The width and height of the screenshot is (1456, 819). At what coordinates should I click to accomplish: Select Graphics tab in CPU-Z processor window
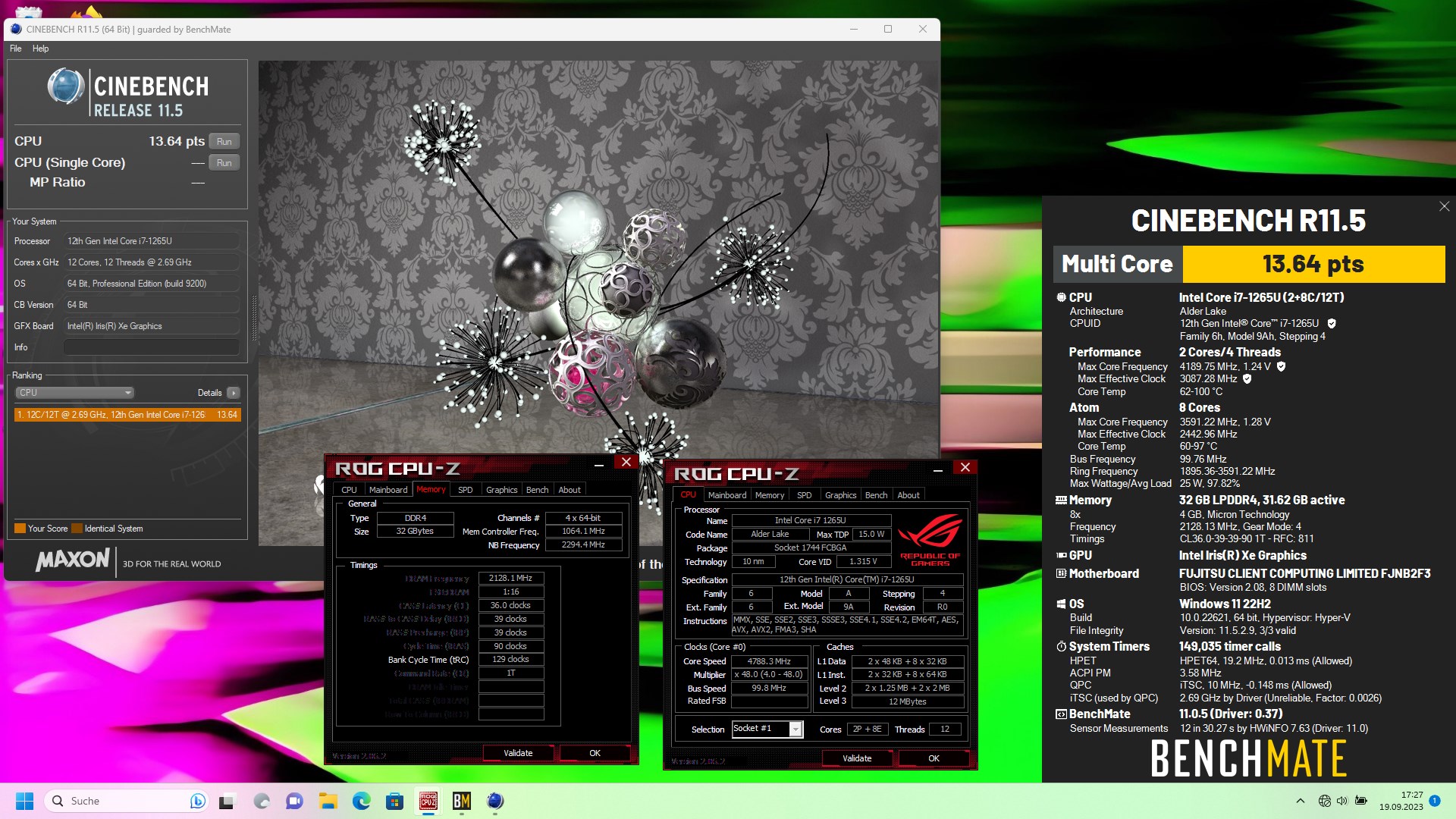click(841, 495)
